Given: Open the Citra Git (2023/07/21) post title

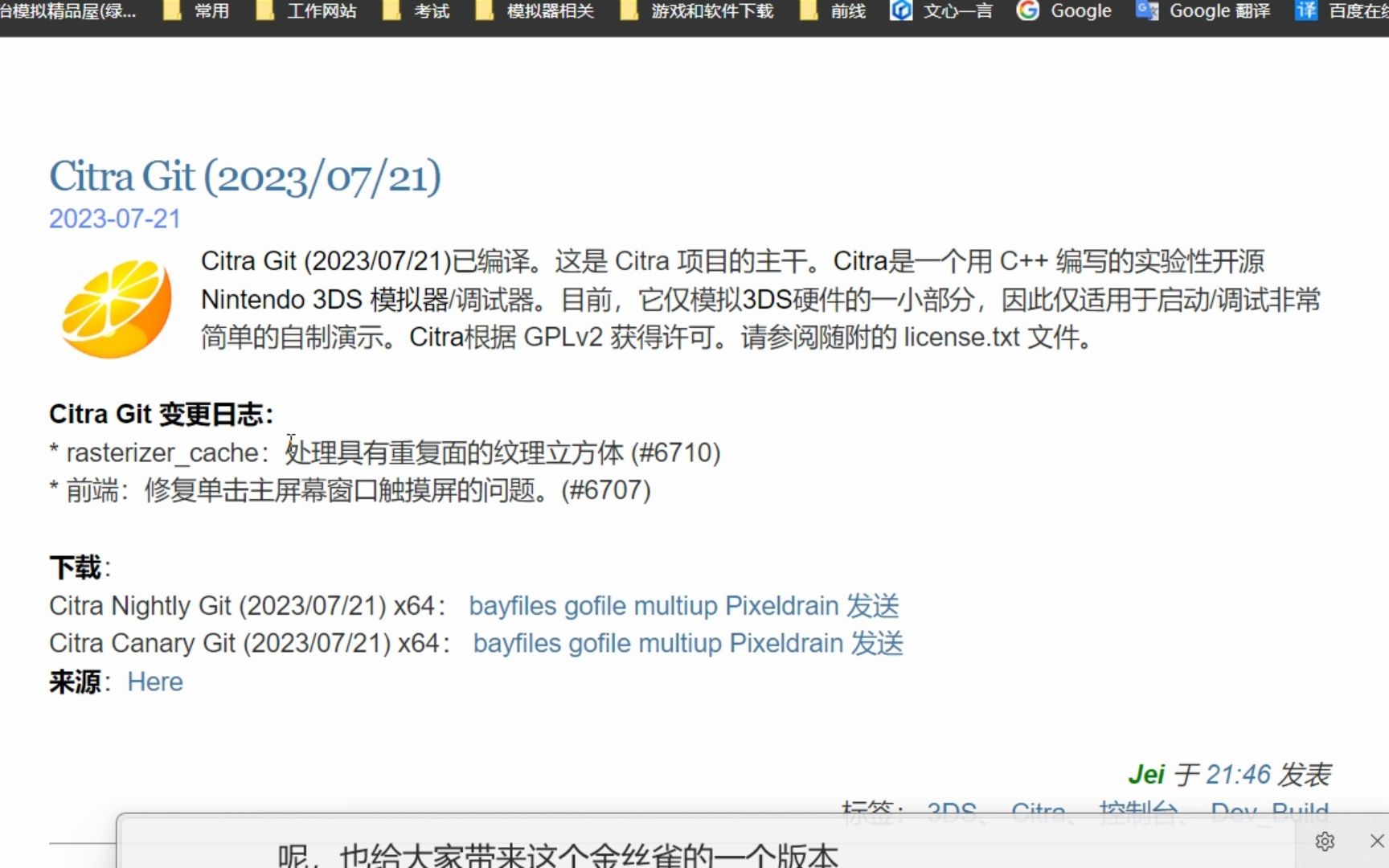Looking at the screenshot, I should (245, 177).
